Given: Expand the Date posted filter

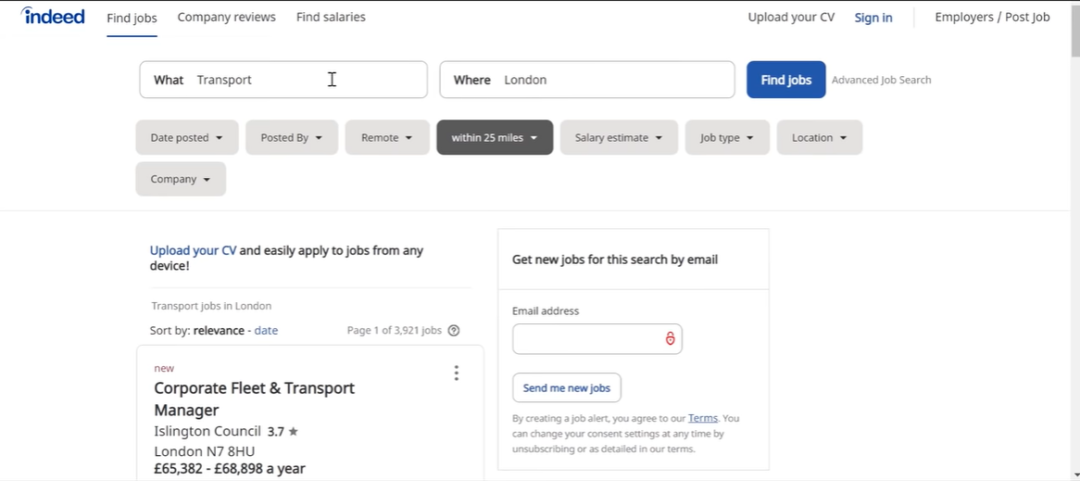Looking at the screenshot, I should [x=187, y=138].
